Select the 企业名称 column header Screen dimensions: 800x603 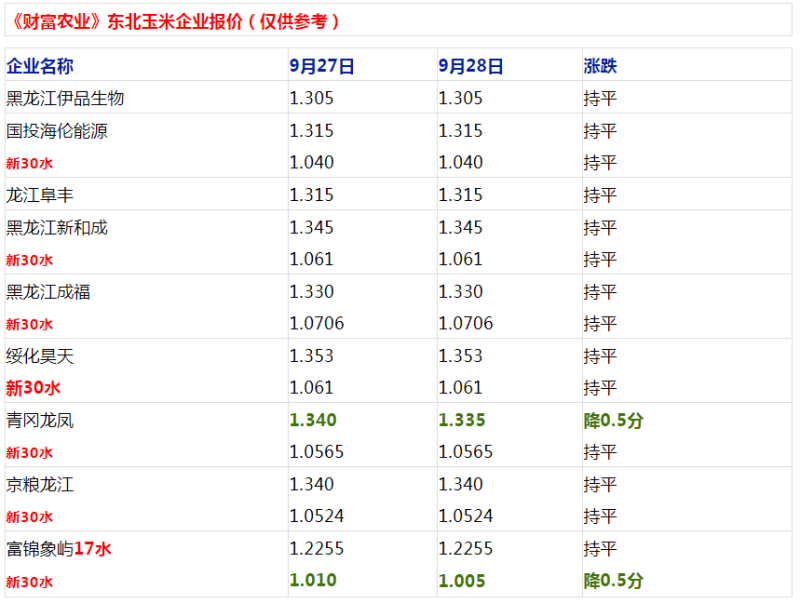[40, 66]
